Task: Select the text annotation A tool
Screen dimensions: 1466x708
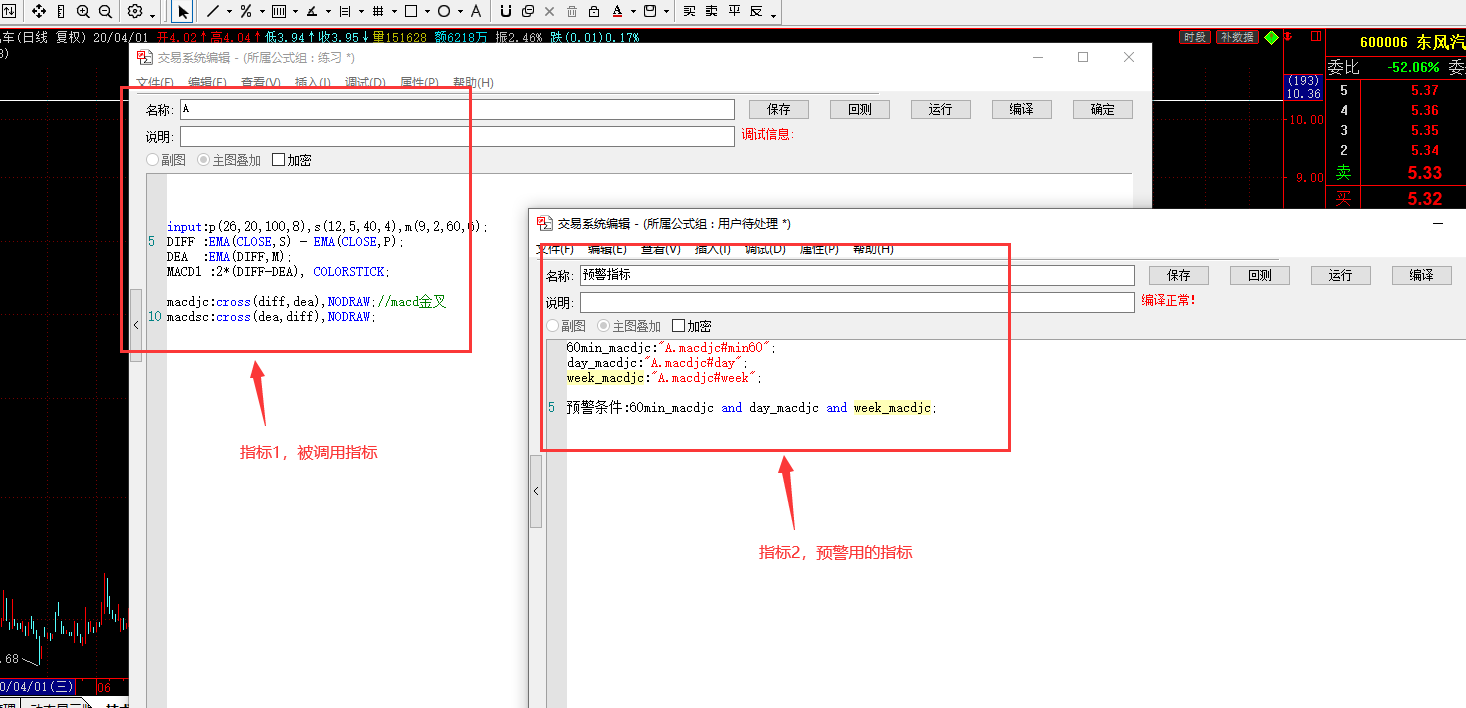Action: point(475,12)
